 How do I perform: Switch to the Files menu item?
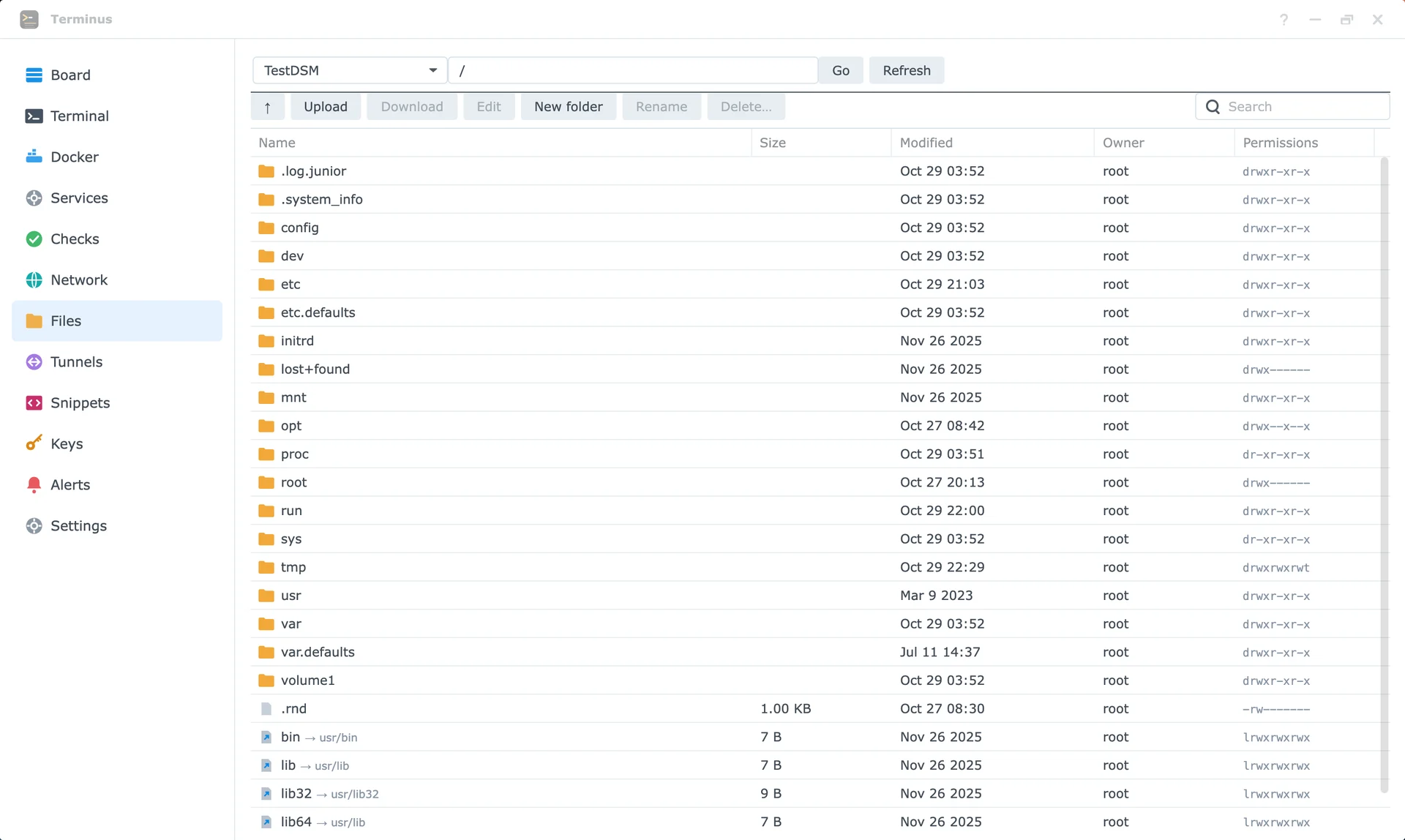click(117, 320)
